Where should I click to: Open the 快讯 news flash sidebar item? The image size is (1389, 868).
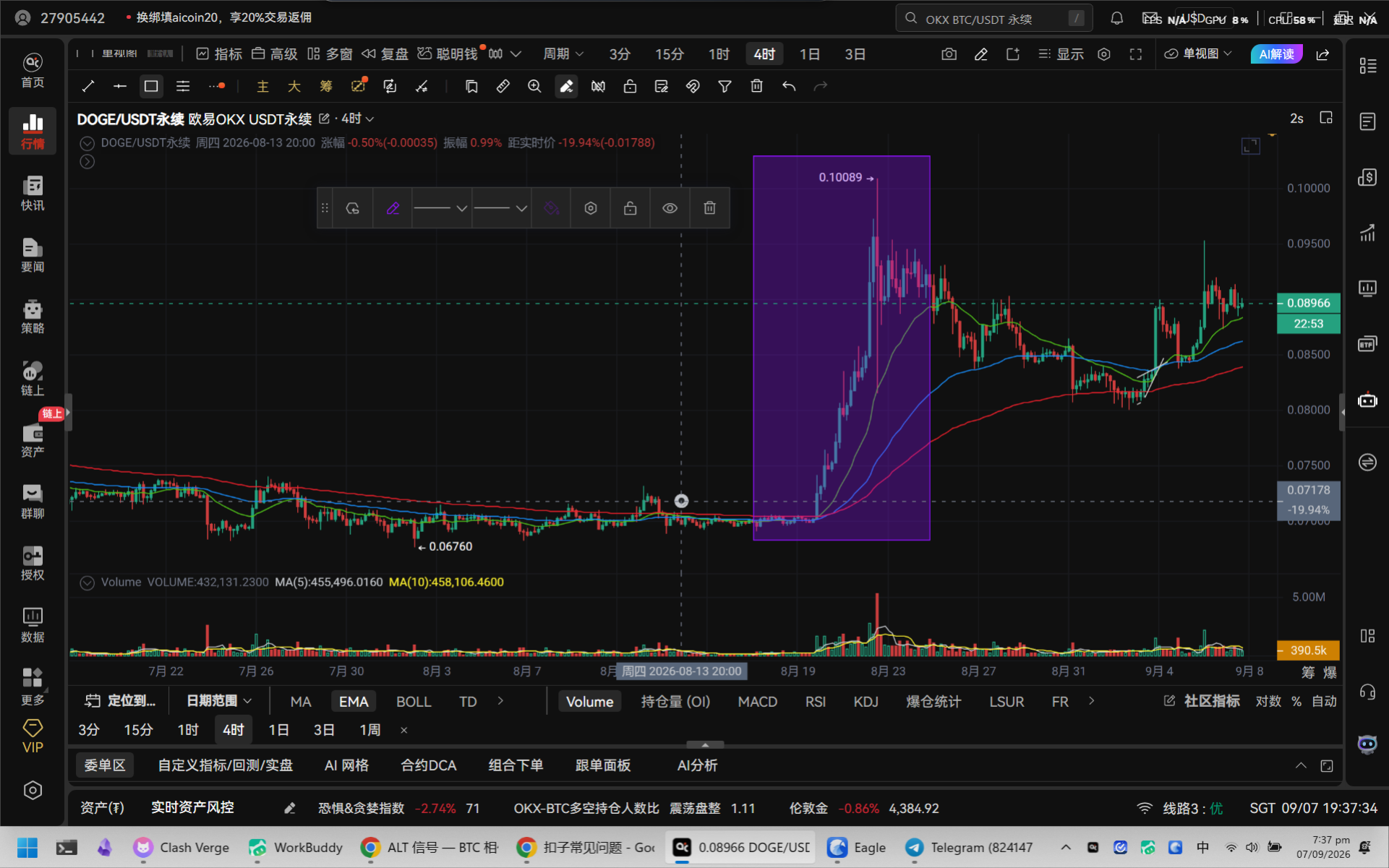click(x=33, y=193)
